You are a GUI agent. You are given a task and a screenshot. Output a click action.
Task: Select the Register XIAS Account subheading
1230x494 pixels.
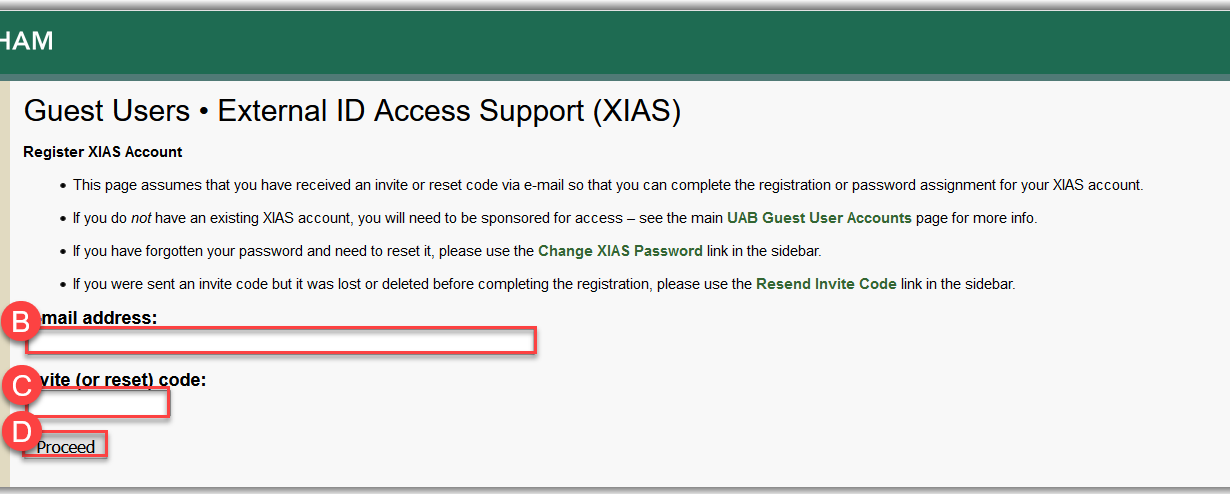tap(102, 153)
